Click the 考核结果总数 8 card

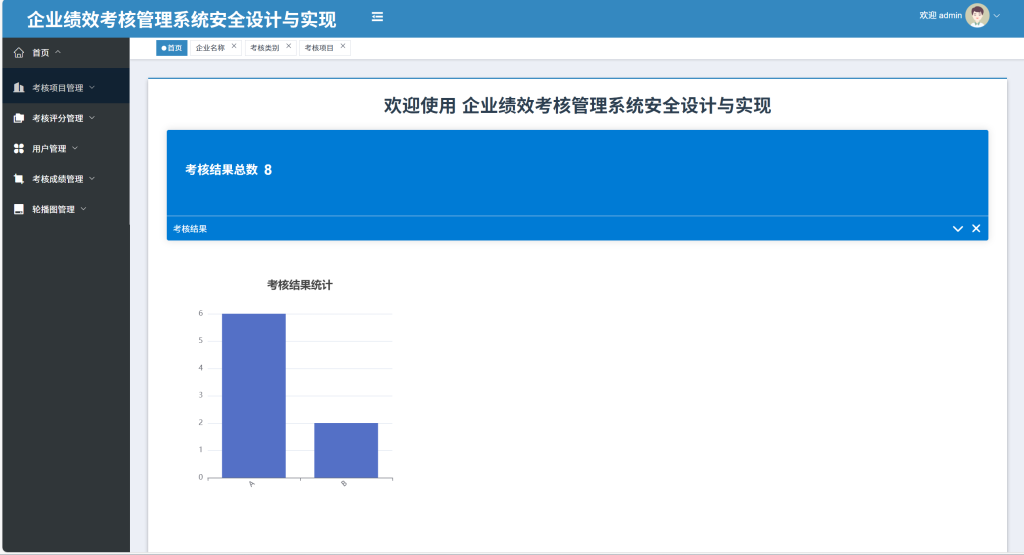[577, 172]
